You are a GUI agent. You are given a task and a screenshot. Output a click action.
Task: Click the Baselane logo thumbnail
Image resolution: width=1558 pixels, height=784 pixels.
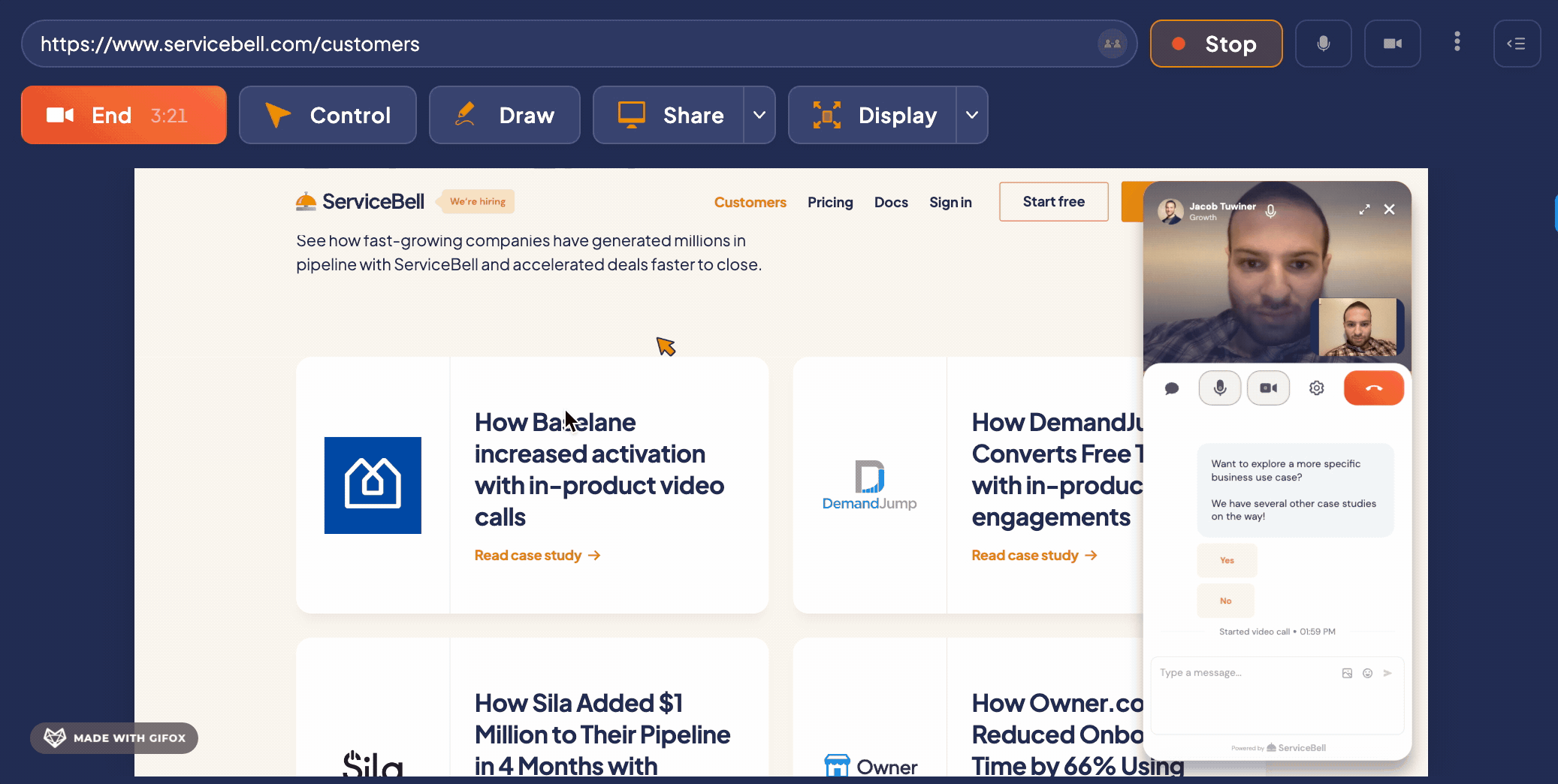[373, 485]
